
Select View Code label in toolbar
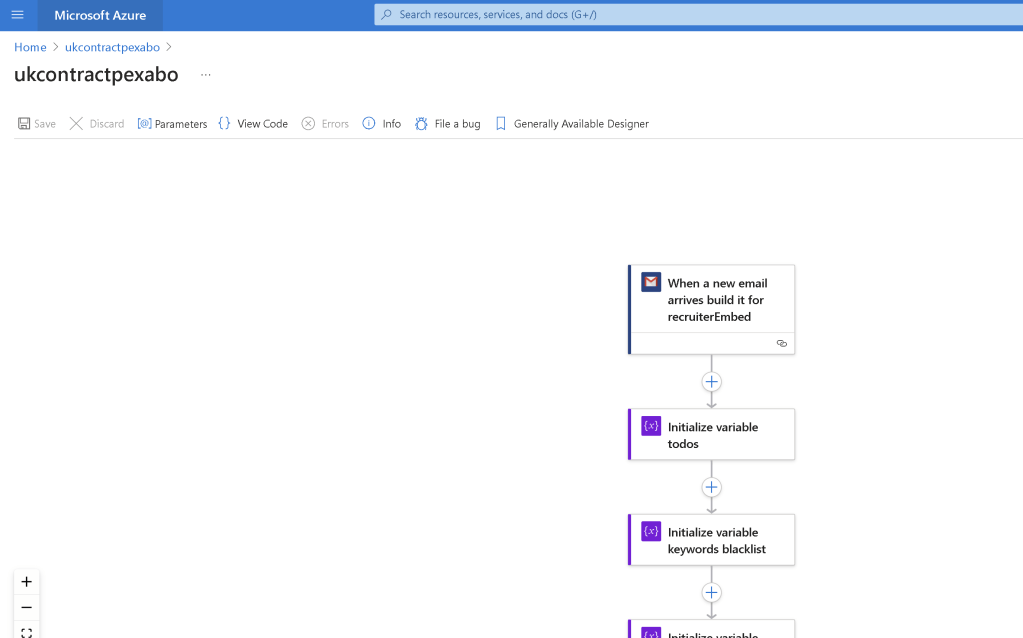pyautogui.click(x=262, y=123)
